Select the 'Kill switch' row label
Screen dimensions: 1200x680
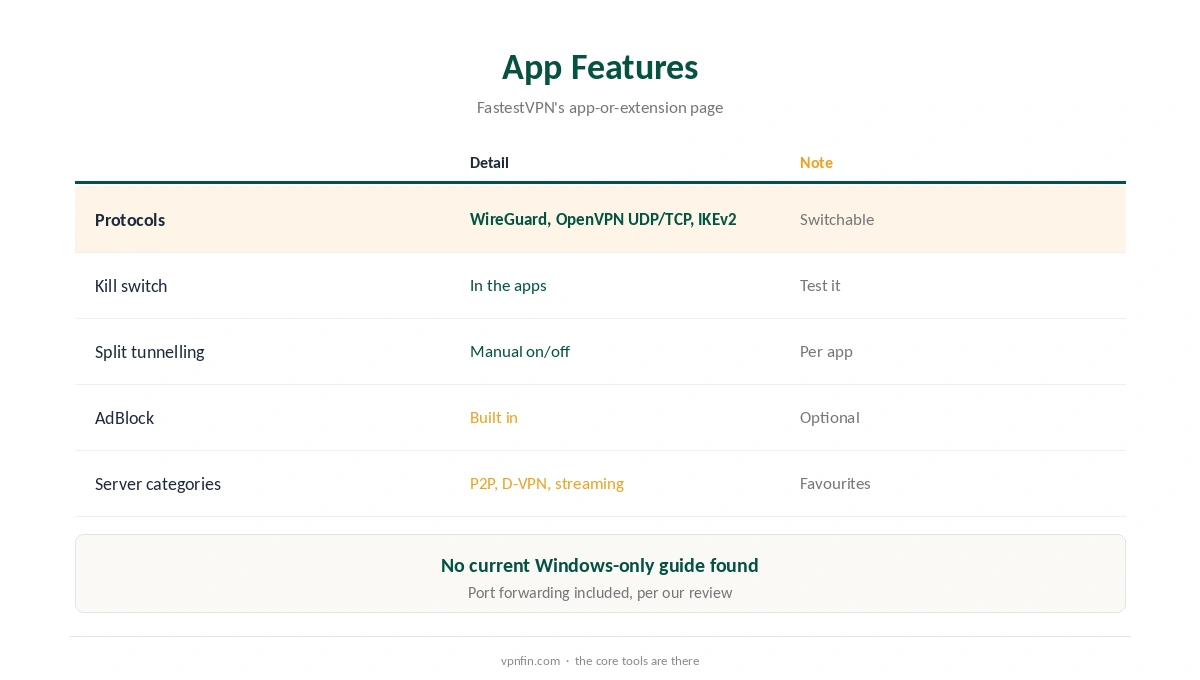coord(131,286)
